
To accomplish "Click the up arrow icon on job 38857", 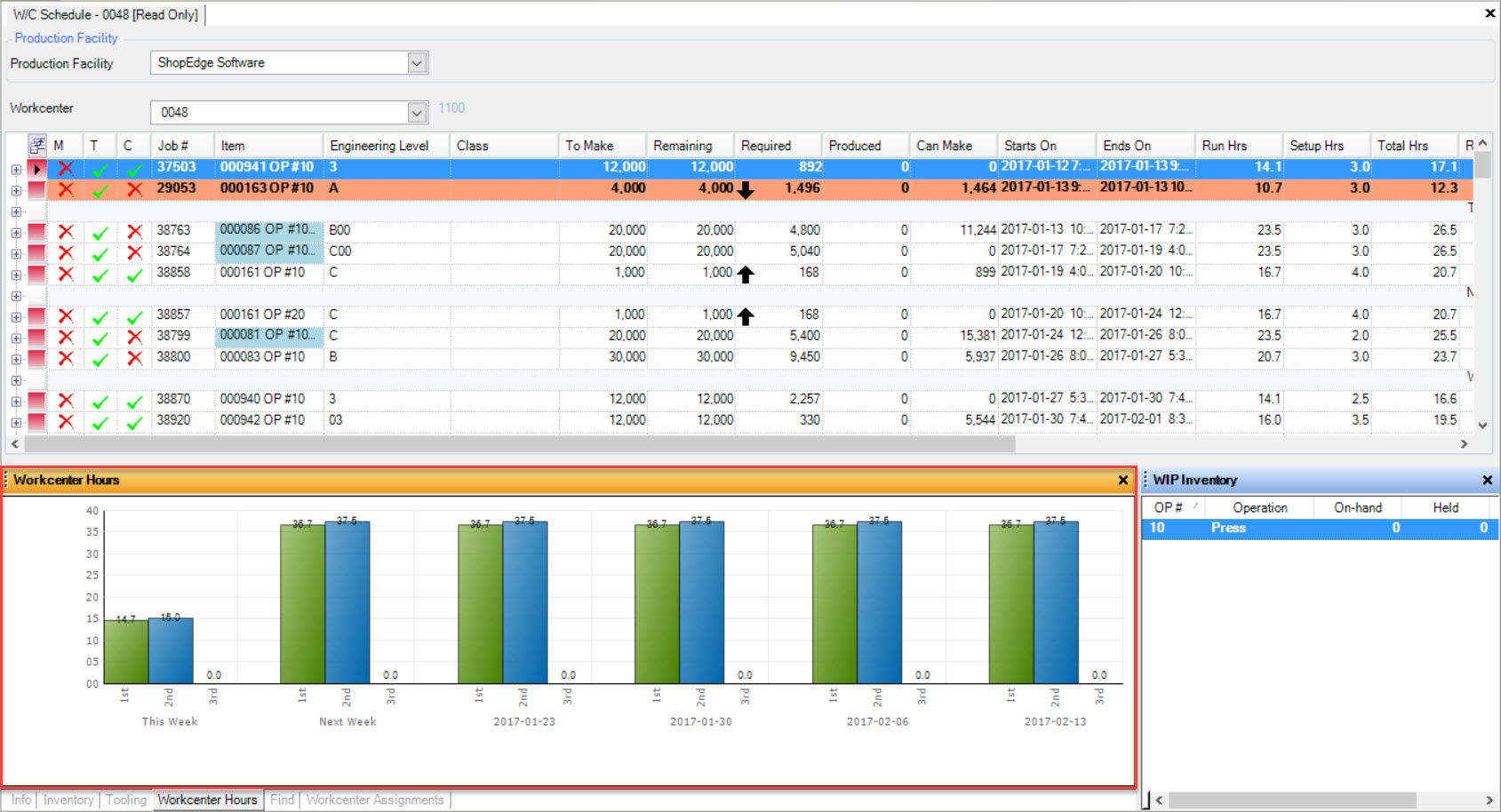I will tap(746, 316).
